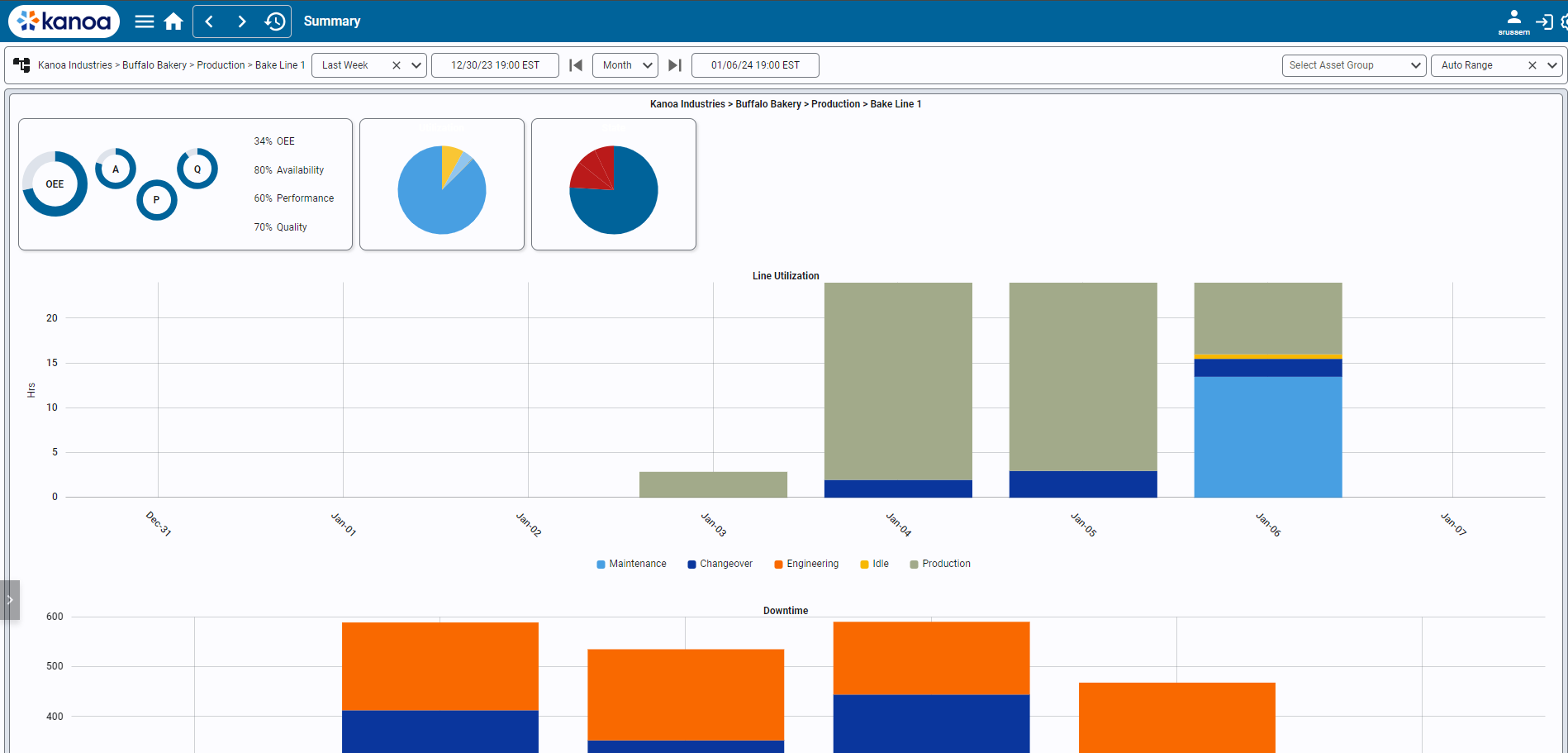Open the page history clock icon
Screen dimensions: 1568x753
click(x=275, y=21)
